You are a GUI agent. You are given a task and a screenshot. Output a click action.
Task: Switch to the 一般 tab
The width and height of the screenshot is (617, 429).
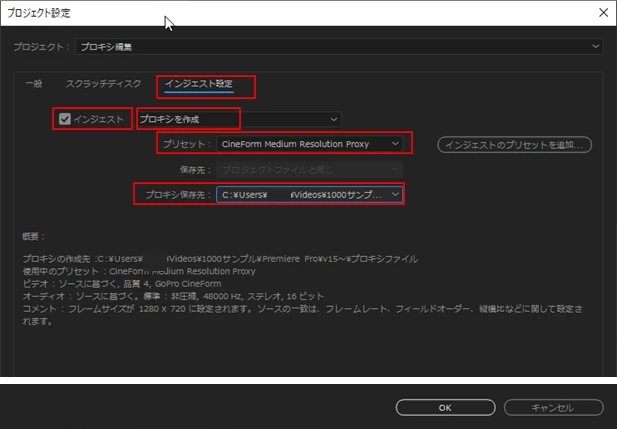click(x=34, y=83)
